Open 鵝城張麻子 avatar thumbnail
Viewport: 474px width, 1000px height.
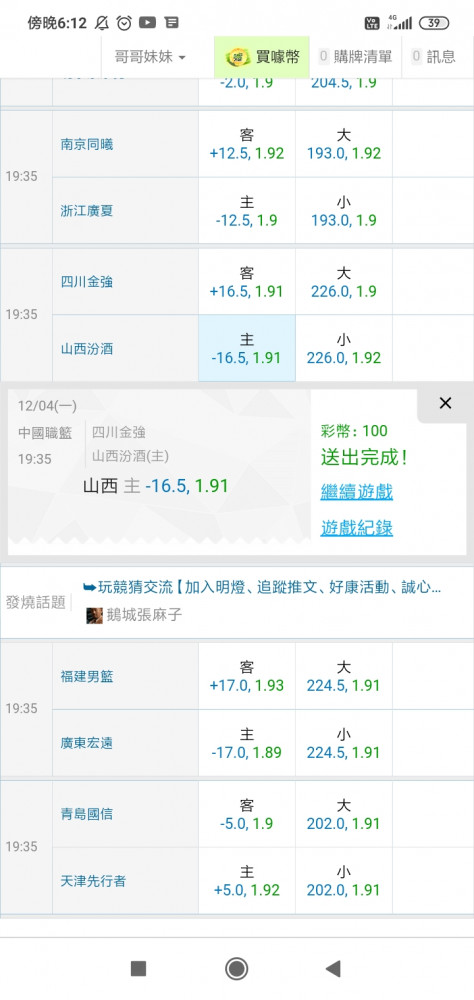(x=94, y=615)
